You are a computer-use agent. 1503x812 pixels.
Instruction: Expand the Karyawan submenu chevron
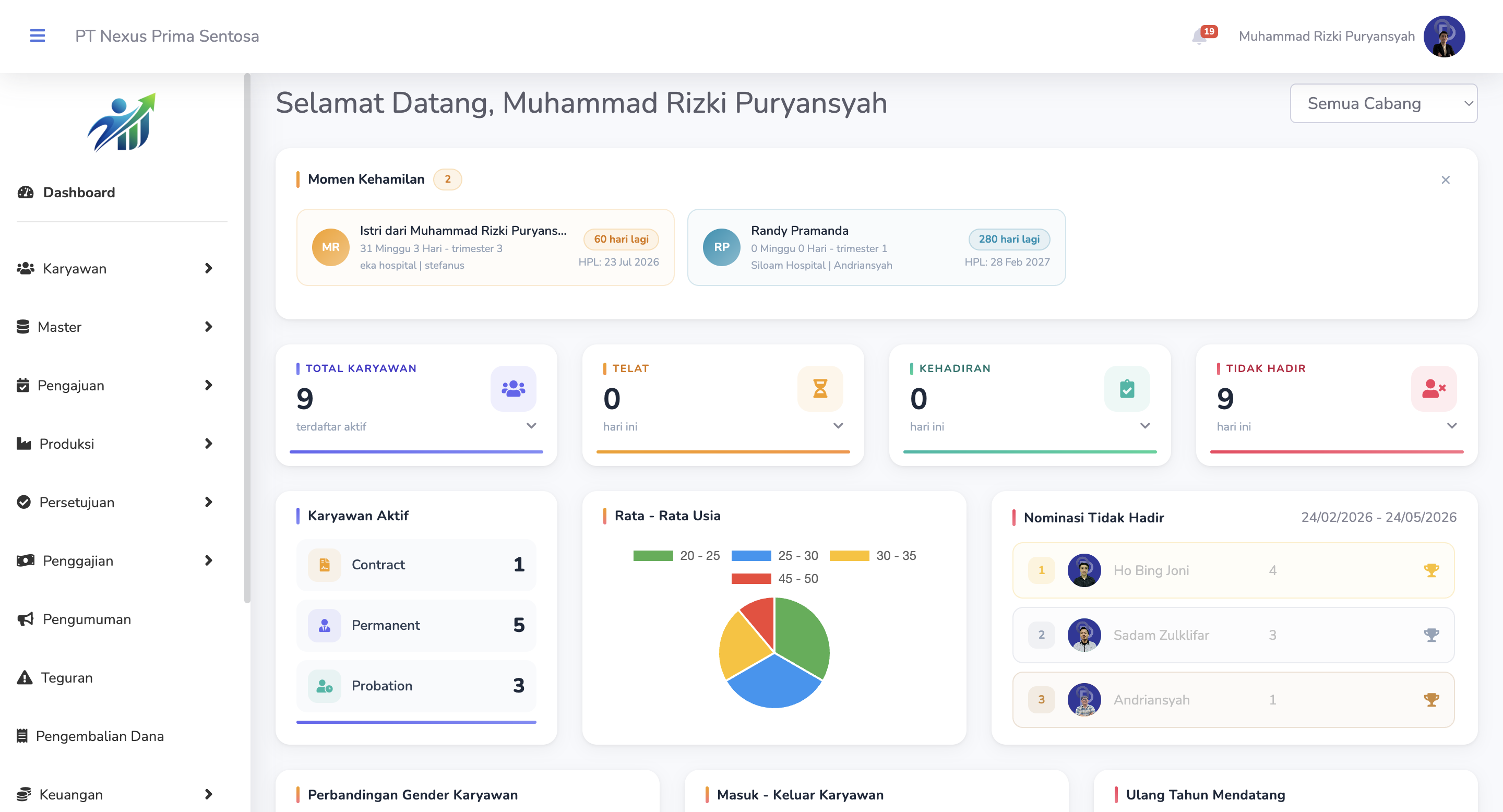208,268
